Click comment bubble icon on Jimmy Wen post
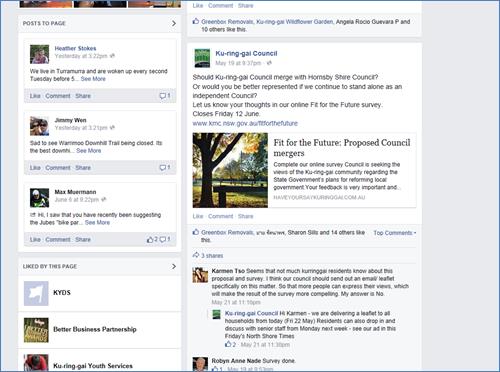This screenshot has width=500, height=372. (163, 168)
